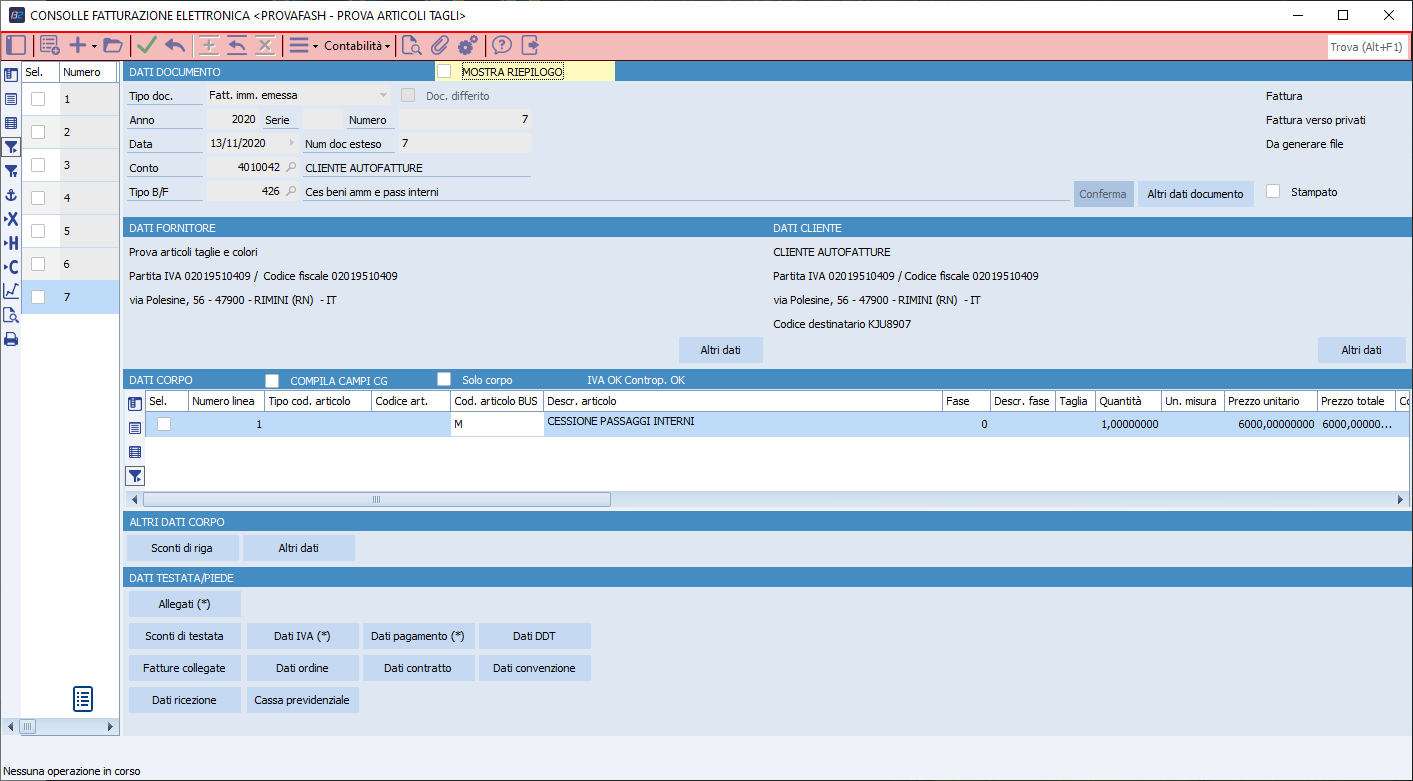Toggle the Solo corpo checkbox

[444, 380]
